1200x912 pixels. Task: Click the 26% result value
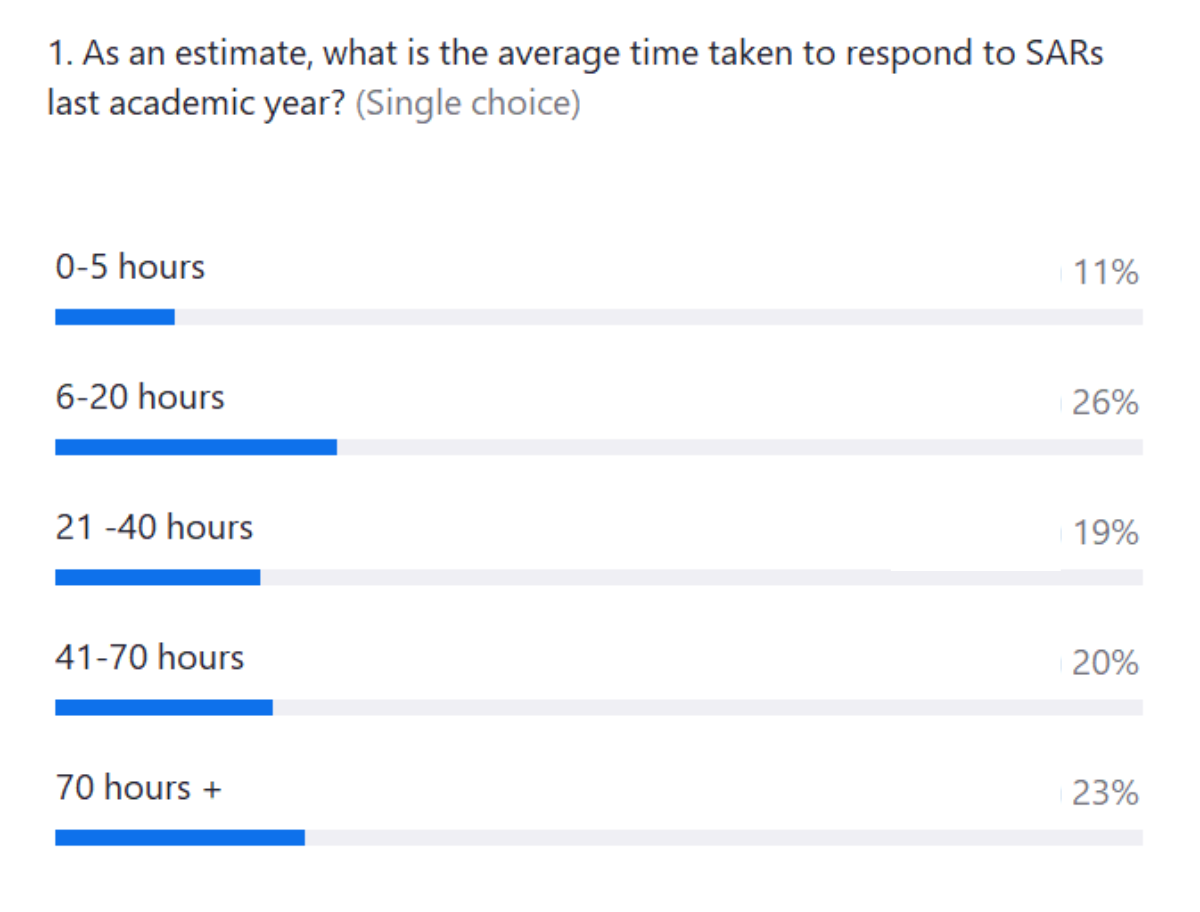1105,402
